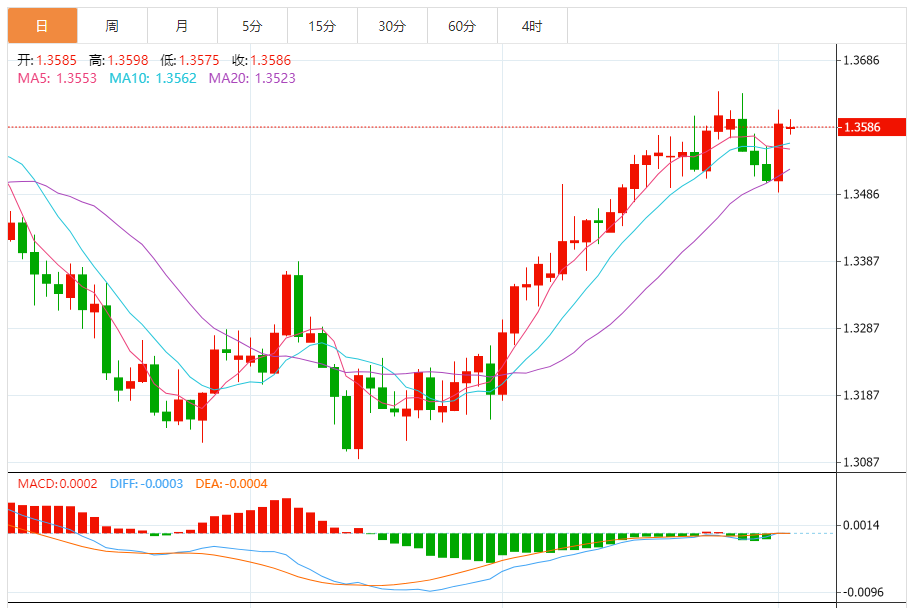Click the MA20 1.3523 indicator label
This screenshot has width=914, height=608.
tap(252, 78)
